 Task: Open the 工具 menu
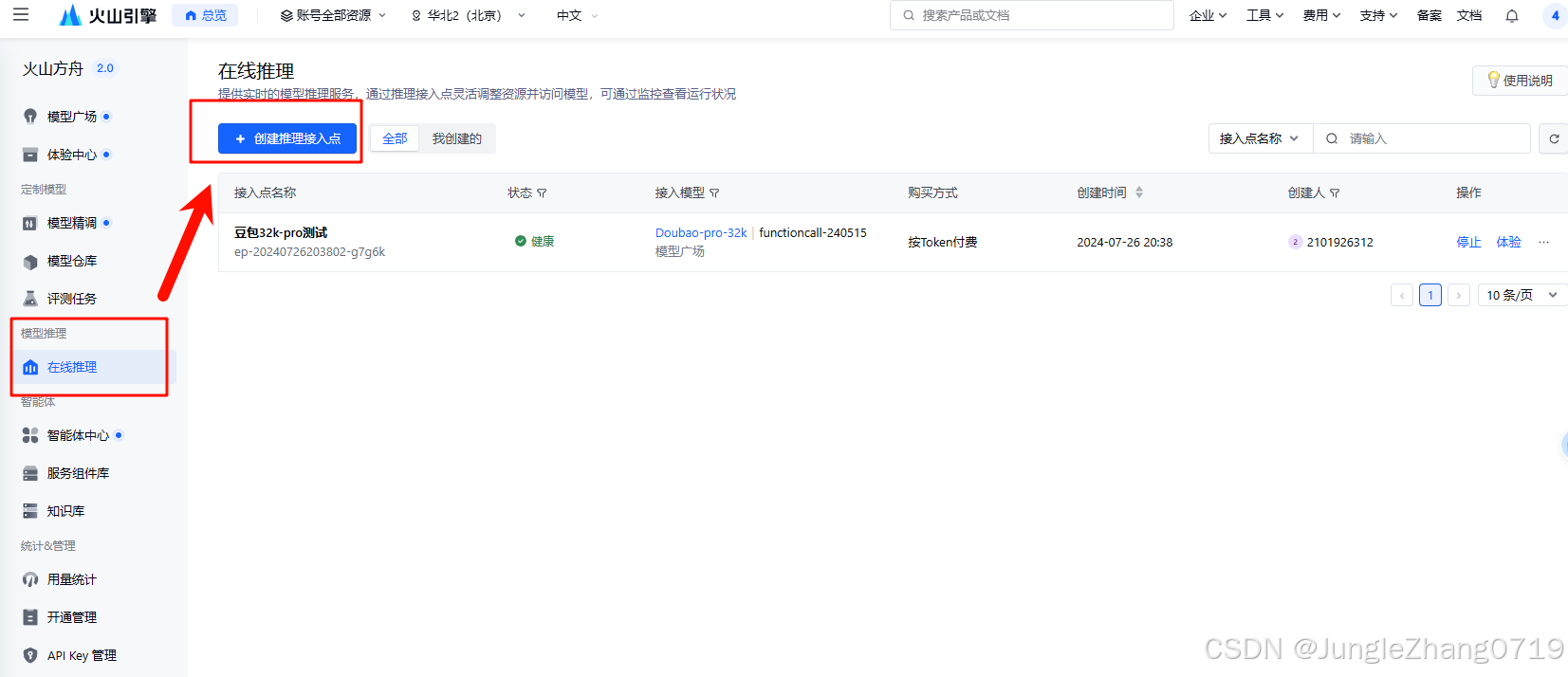click(1264, 15)
